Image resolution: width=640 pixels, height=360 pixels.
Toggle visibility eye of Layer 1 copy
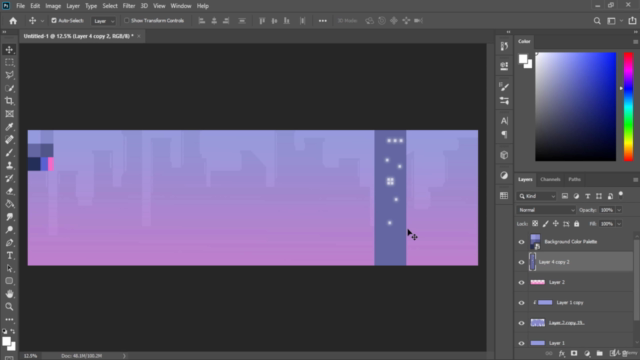pos(521,303)
